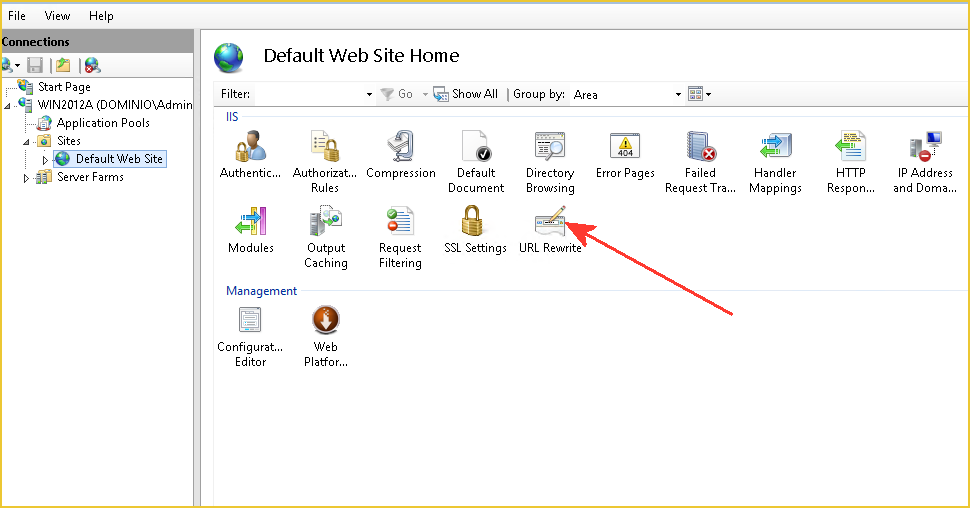Open the Web Platform Installer
The width and height of the screenshot is (970, 508).
pyautogui.click(x=325, y=336)
